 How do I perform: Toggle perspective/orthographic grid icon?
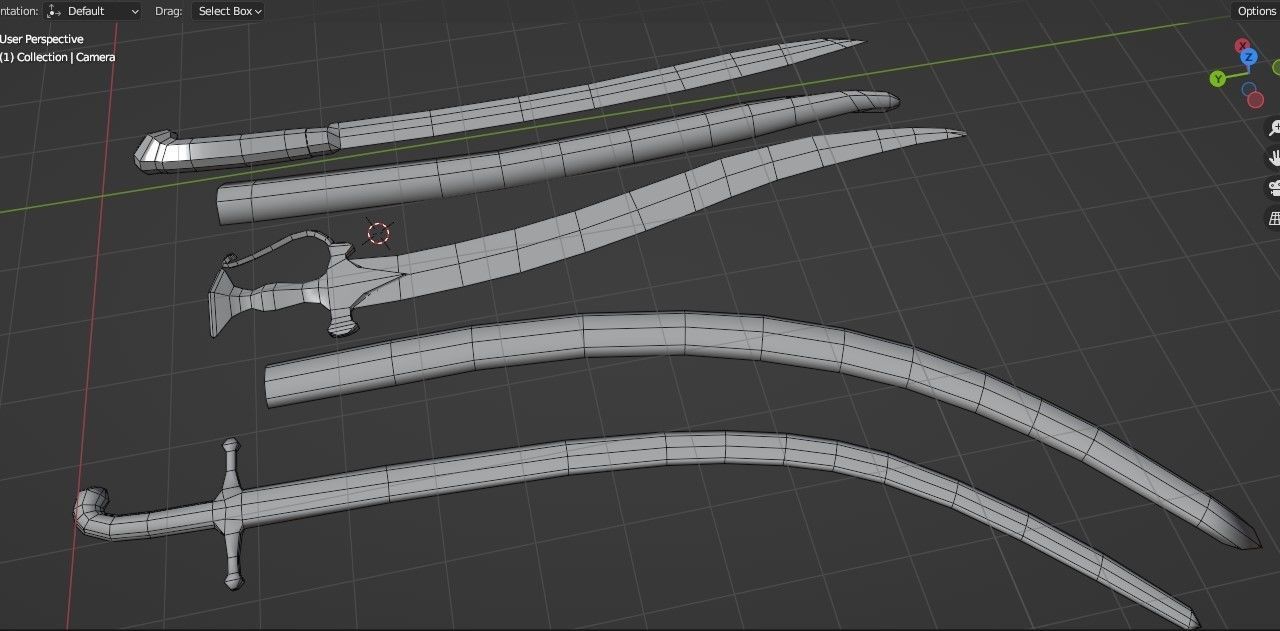(x=1274, y=217)
